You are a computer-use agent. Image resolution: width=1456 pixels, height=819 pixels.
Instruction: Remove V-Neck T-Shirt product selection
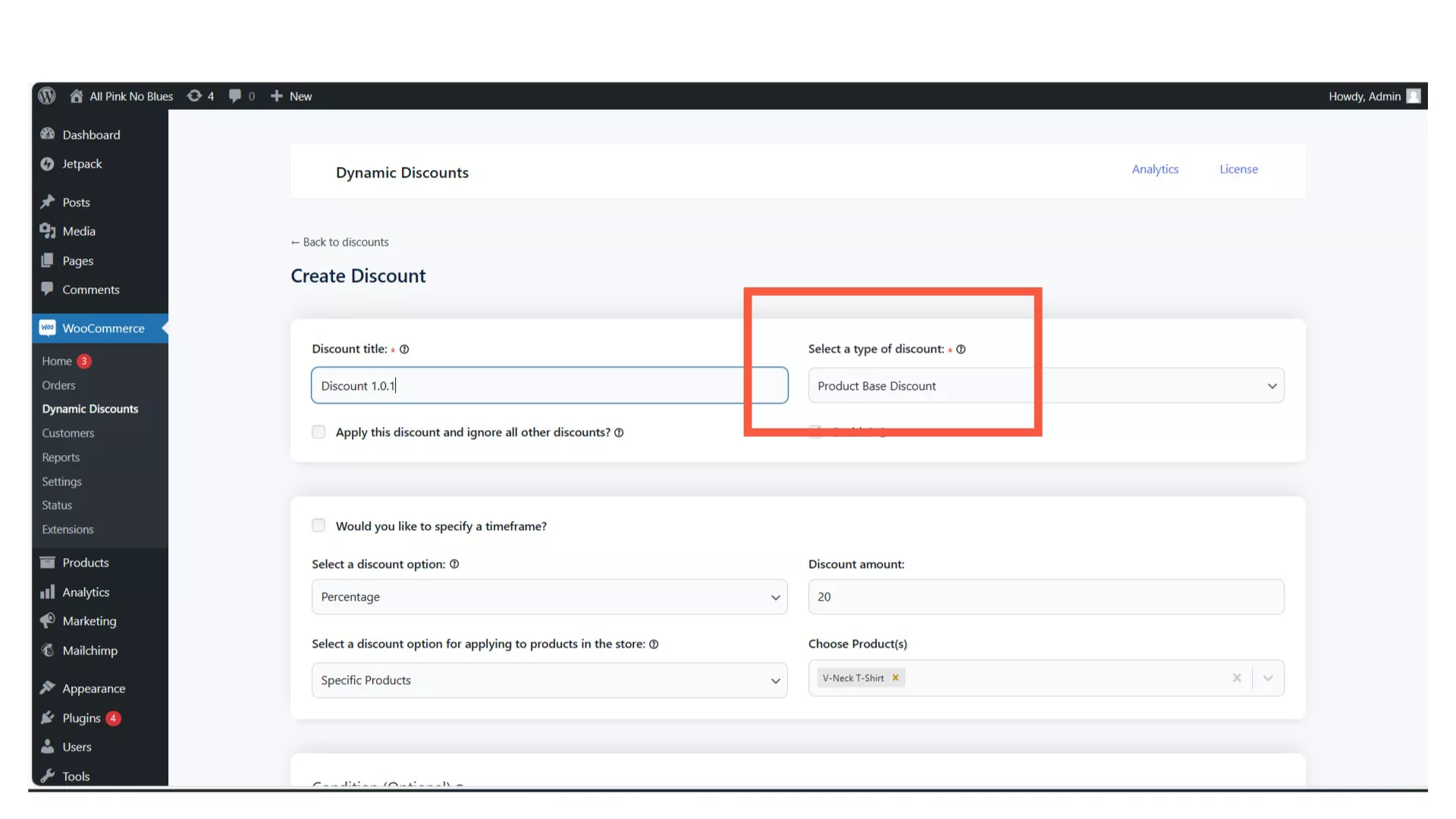tap(895, 678)
